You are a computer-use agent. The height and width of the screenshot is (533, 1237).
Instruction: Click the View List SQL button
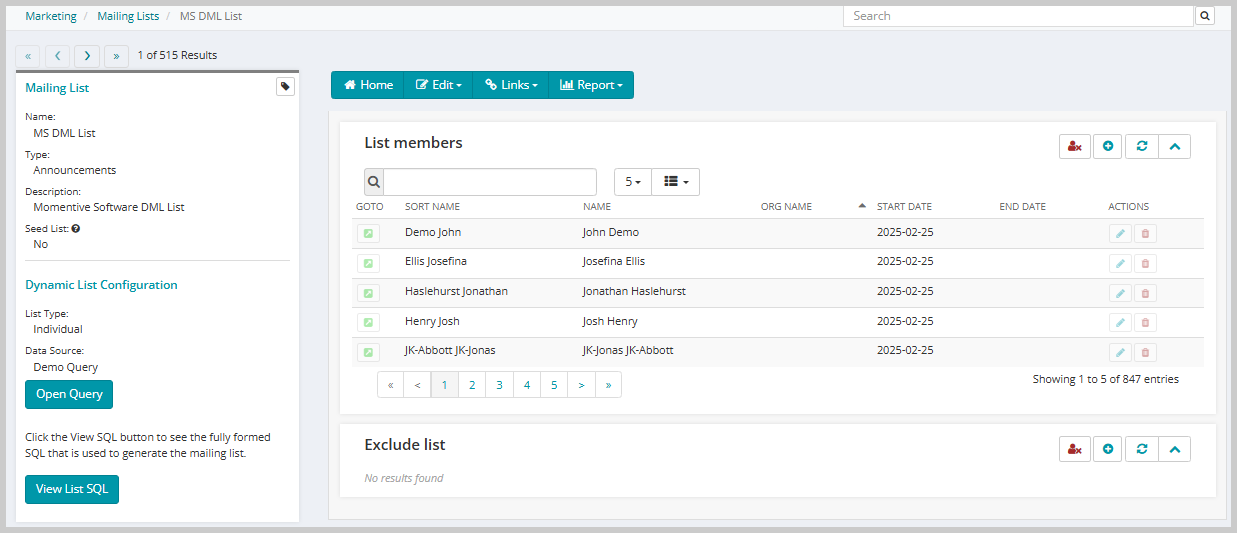point(72,489)
